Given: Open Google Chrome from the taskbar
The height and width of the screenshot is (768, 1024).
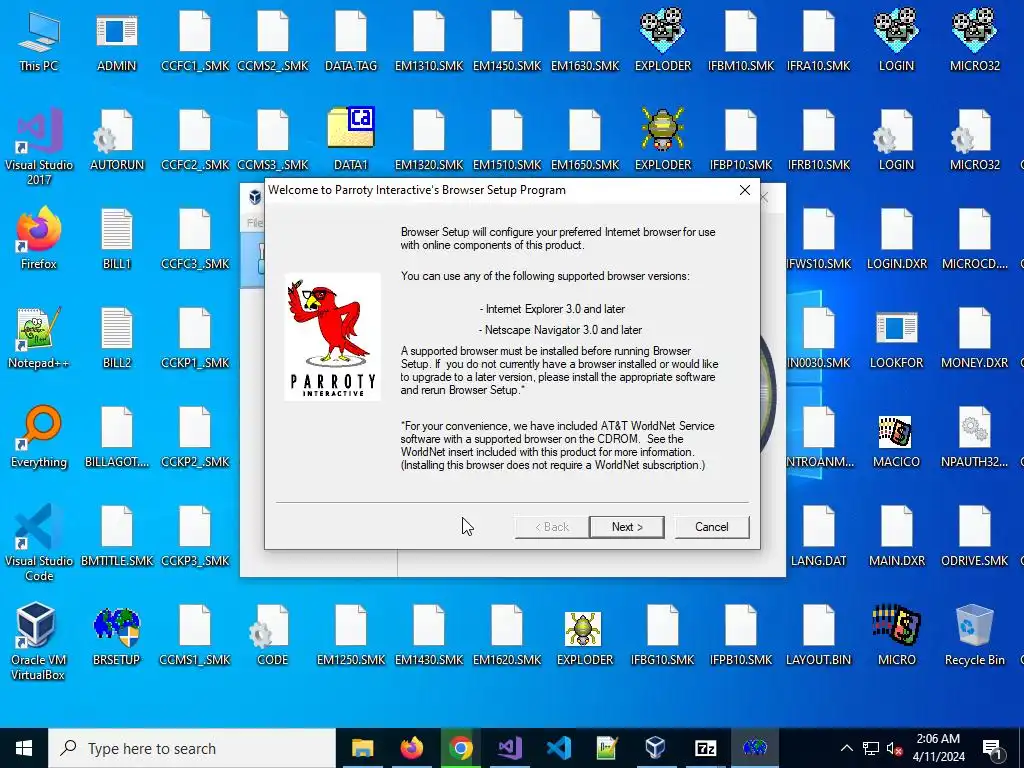Looking at the screenshot, I should 460,748.
